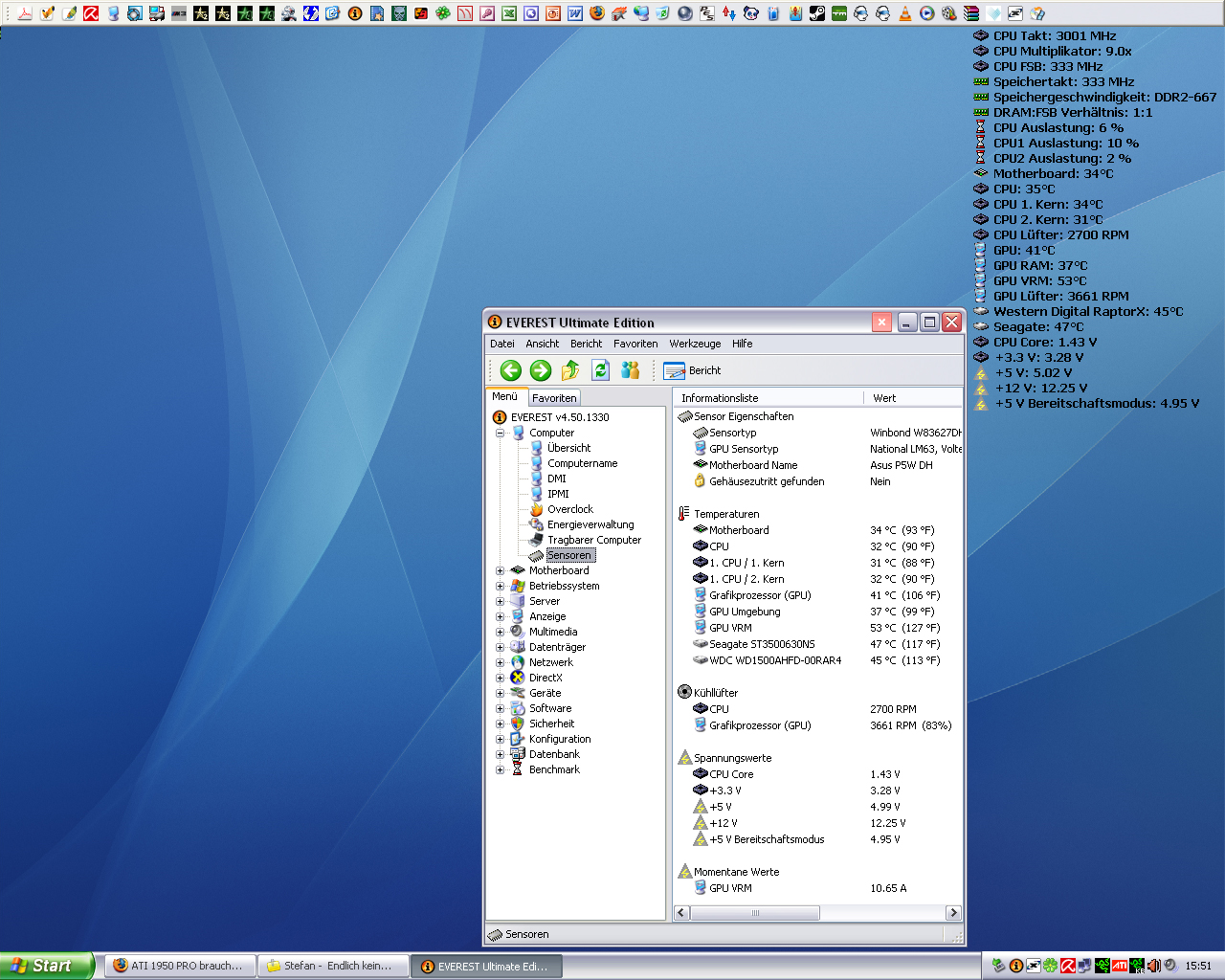The image size is (1225, 980).
Task: Open the Hilfe menu
Action: pyautogui.click(x=742, y=344)
